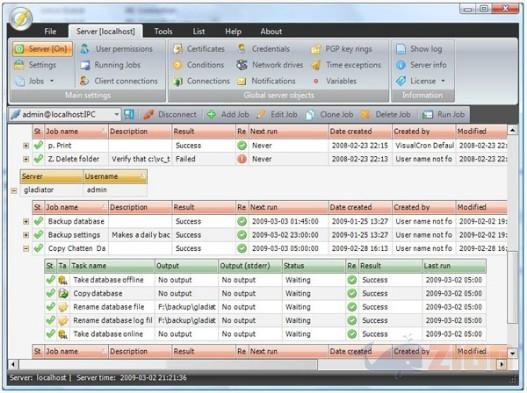
Task: Click the 'gladiator' server cell
Action: tap(51, 190)
